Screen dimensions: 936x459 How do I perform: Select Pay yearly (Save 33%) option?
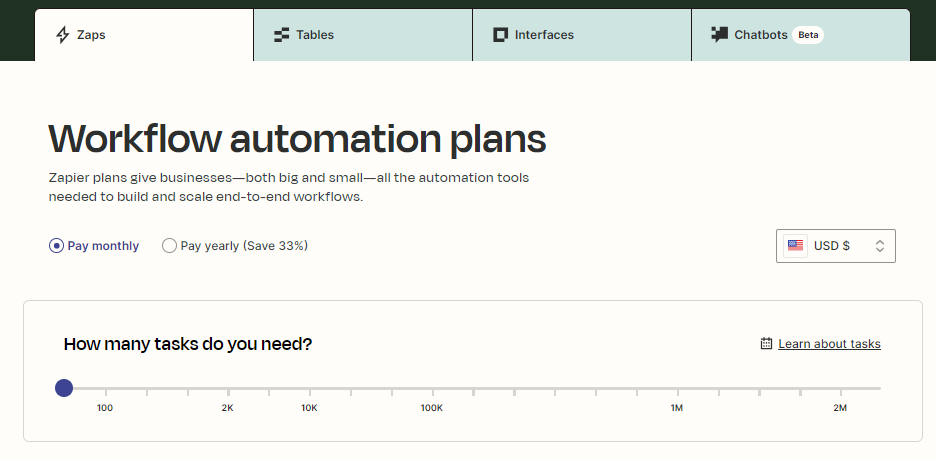pos(170,245)
